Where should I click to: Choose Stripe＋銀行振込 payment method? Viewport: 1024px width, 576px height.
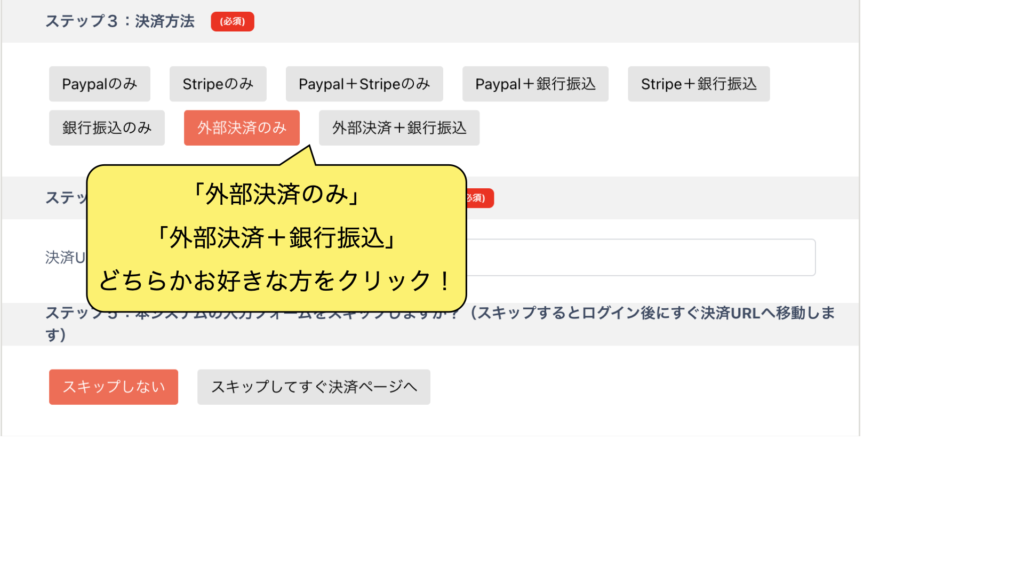[698, 84]
